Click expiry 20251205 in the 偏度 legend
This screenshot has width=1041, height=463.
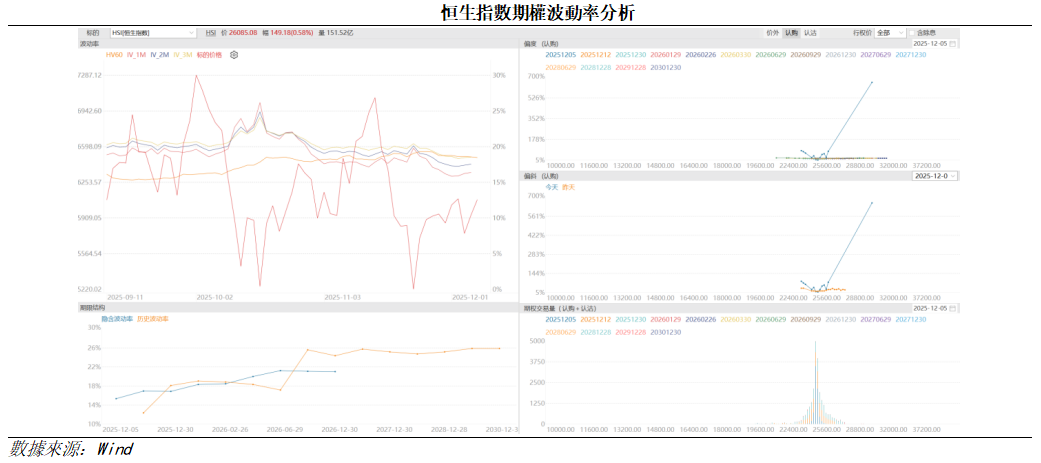(x=561, y=55)
